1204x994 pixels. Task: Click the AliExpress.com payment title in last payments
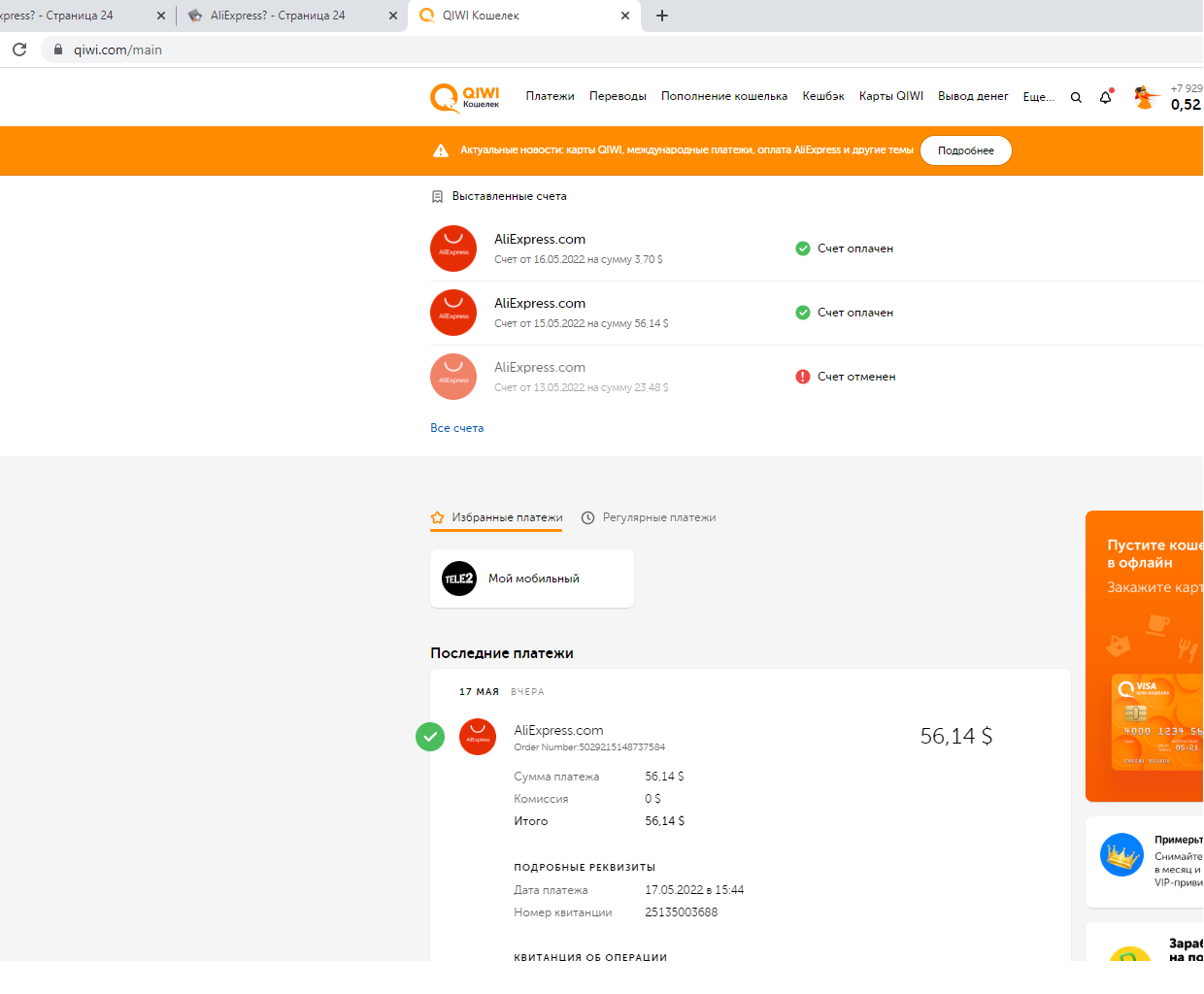pyautogui.click(x=558, y=730)
